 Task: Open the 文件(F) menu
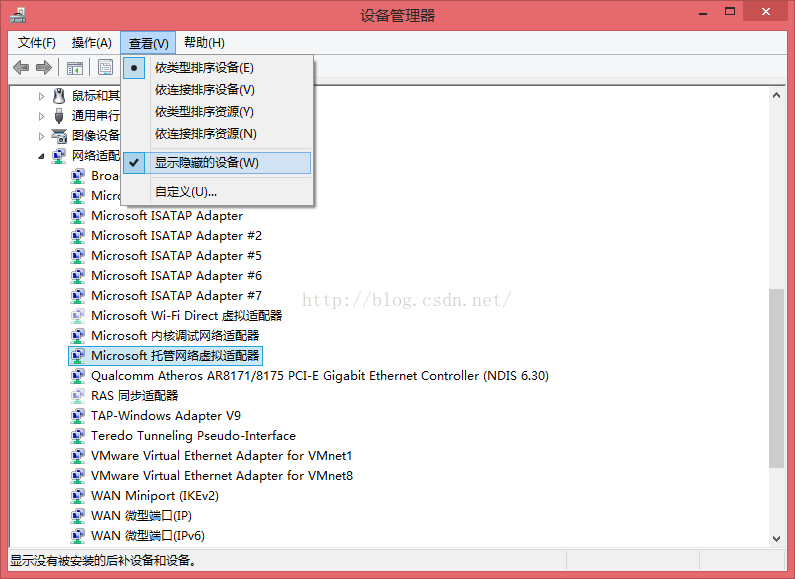37,43
